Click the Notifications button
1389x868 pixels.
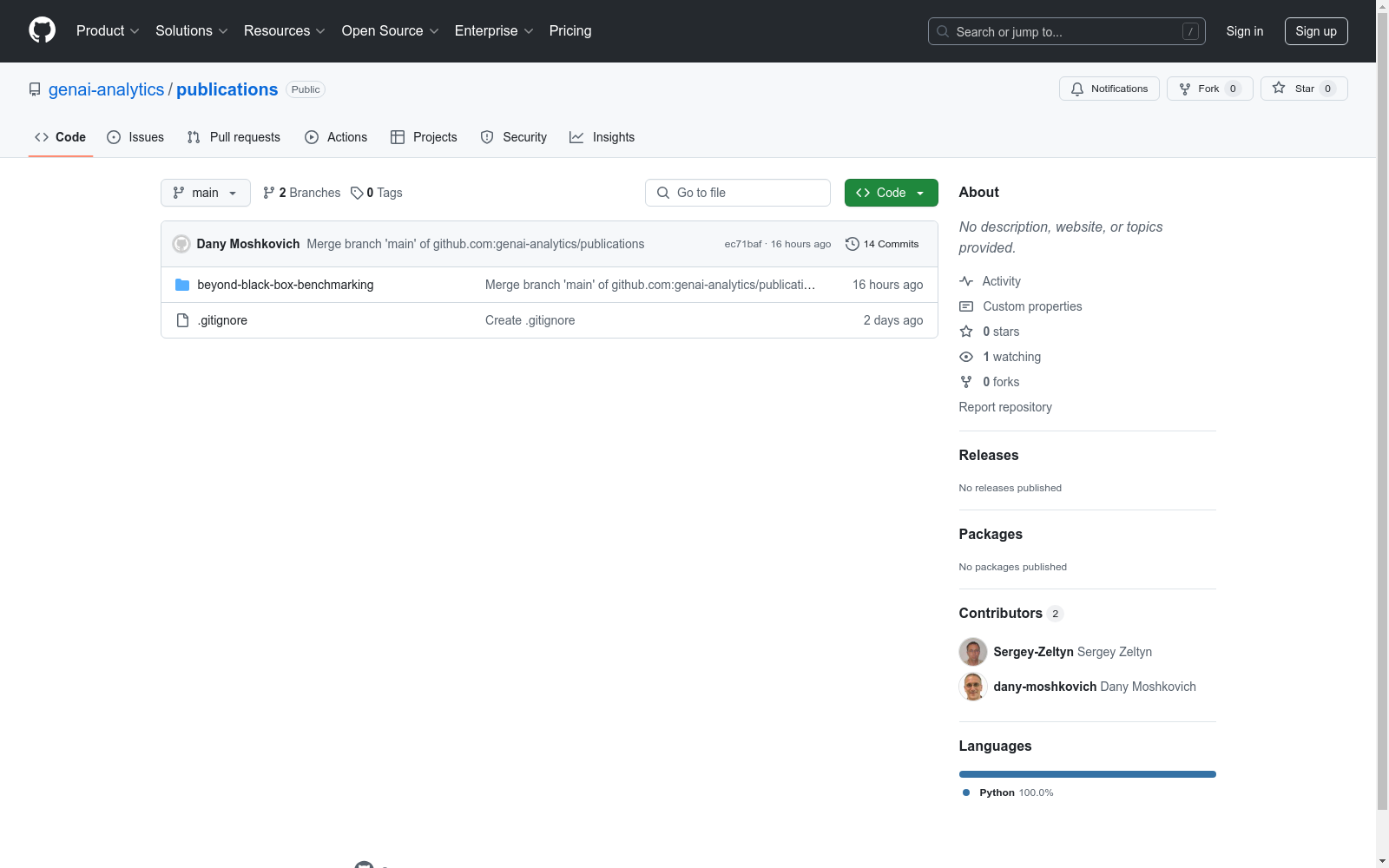click(1109, 89)
